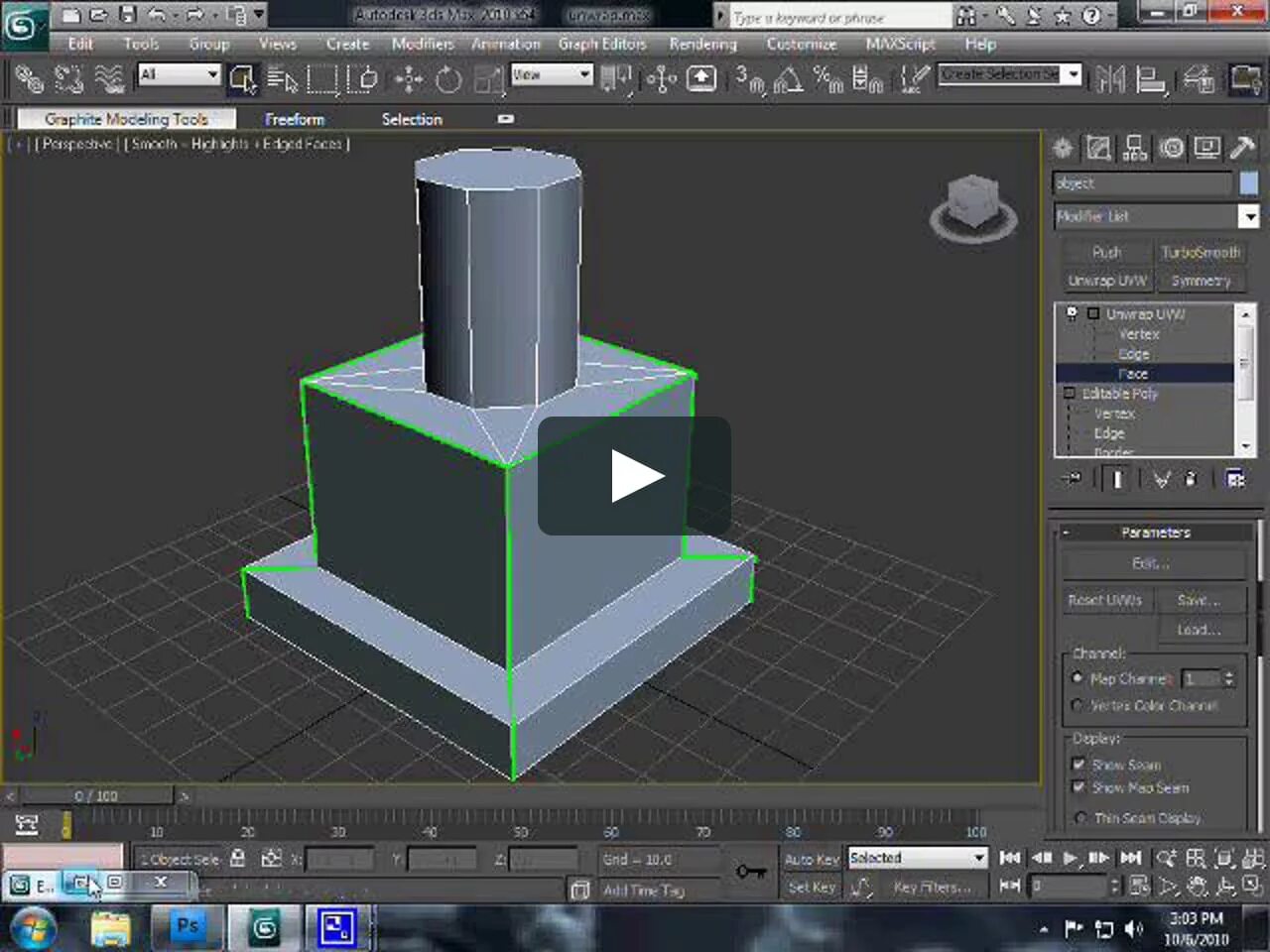Image resolution: width=1270 pixels, height=952 pixels.
Task: Play the video with center play button
Action: (x=635, y=476)
